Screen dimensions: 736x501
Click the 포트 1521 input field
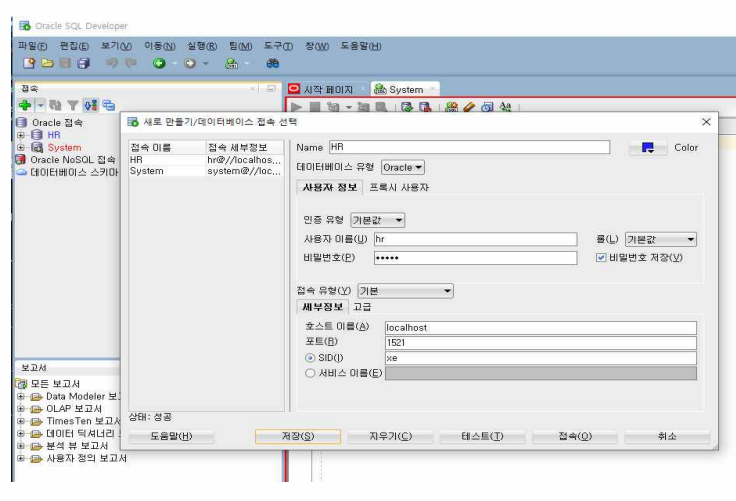click(541, 343)
